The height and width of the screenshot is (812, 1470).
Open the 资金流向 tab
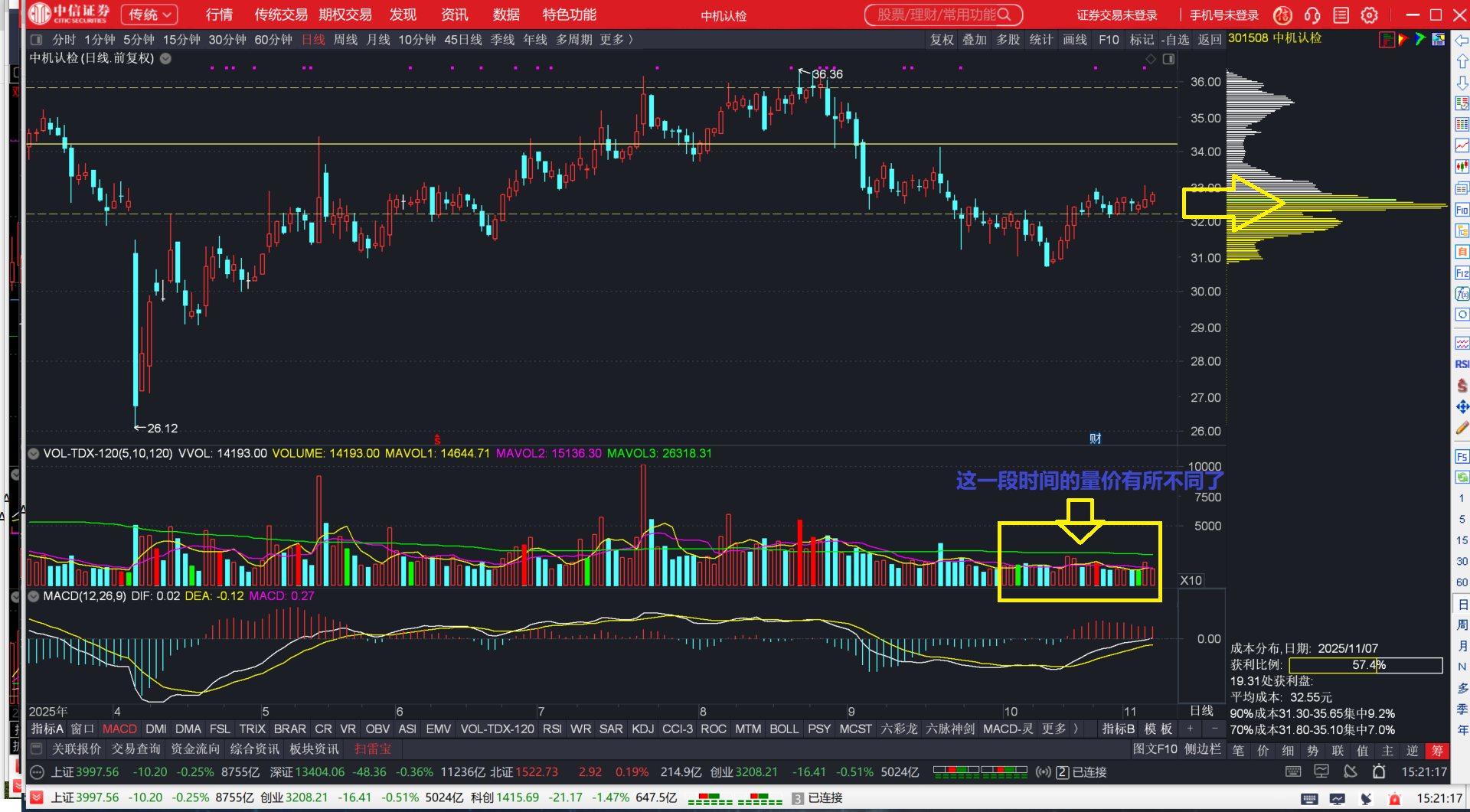(x=195, y=748)
